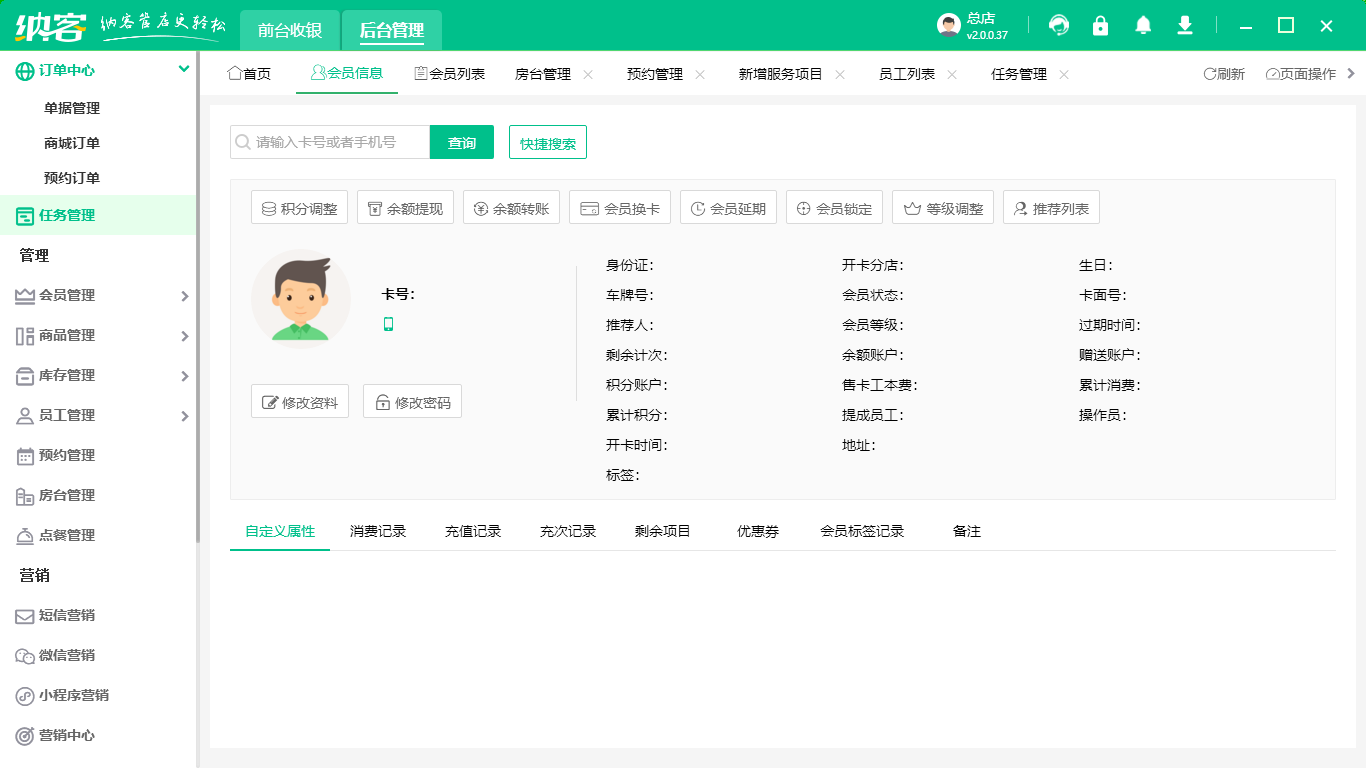The image size is (1366, 768).
Task: Open notifications bell icon
Action: [x=1143, y=26]
